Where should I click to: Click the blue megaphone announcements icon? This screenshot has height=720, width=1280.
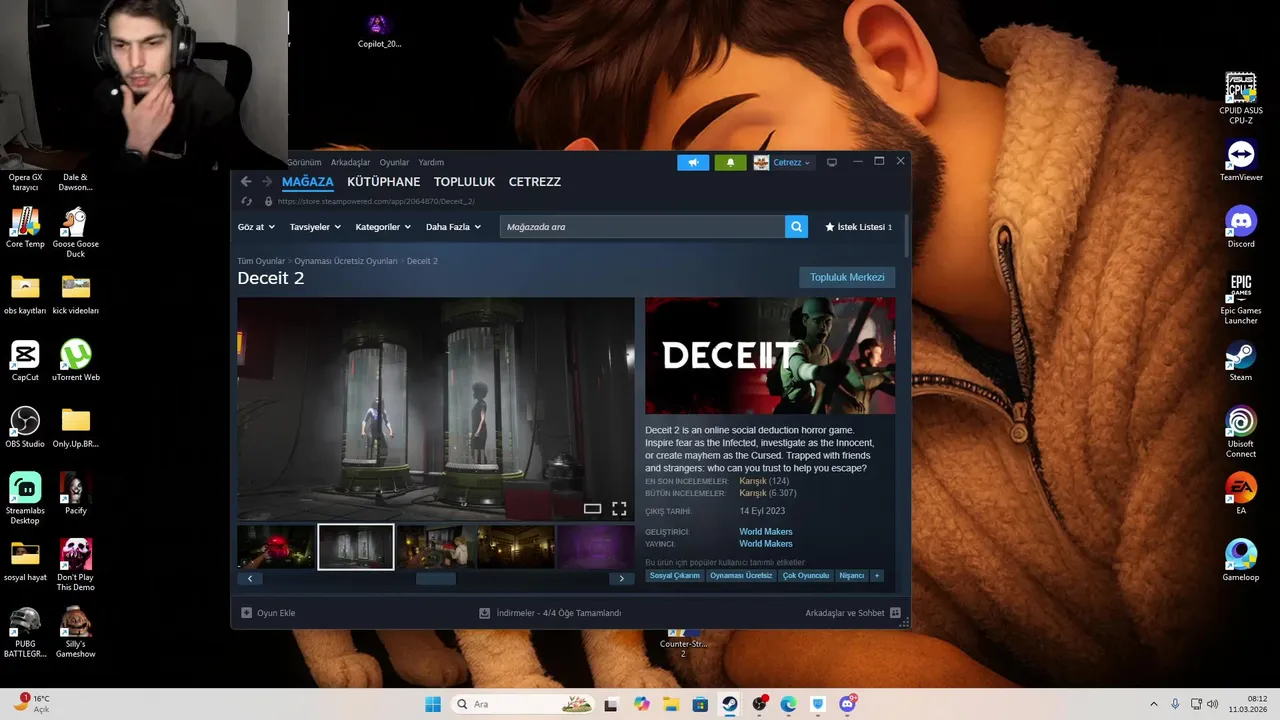(693, 162)
